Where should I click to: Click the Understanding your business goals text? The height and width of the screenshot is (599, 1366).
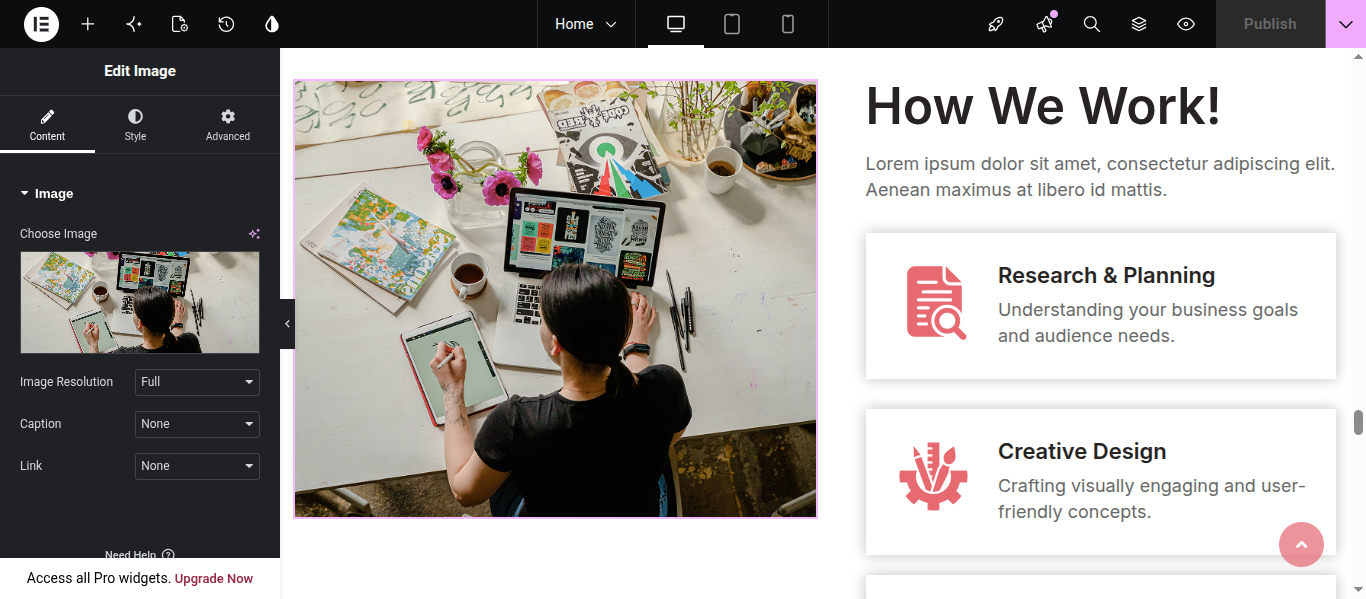point(1148,323)
